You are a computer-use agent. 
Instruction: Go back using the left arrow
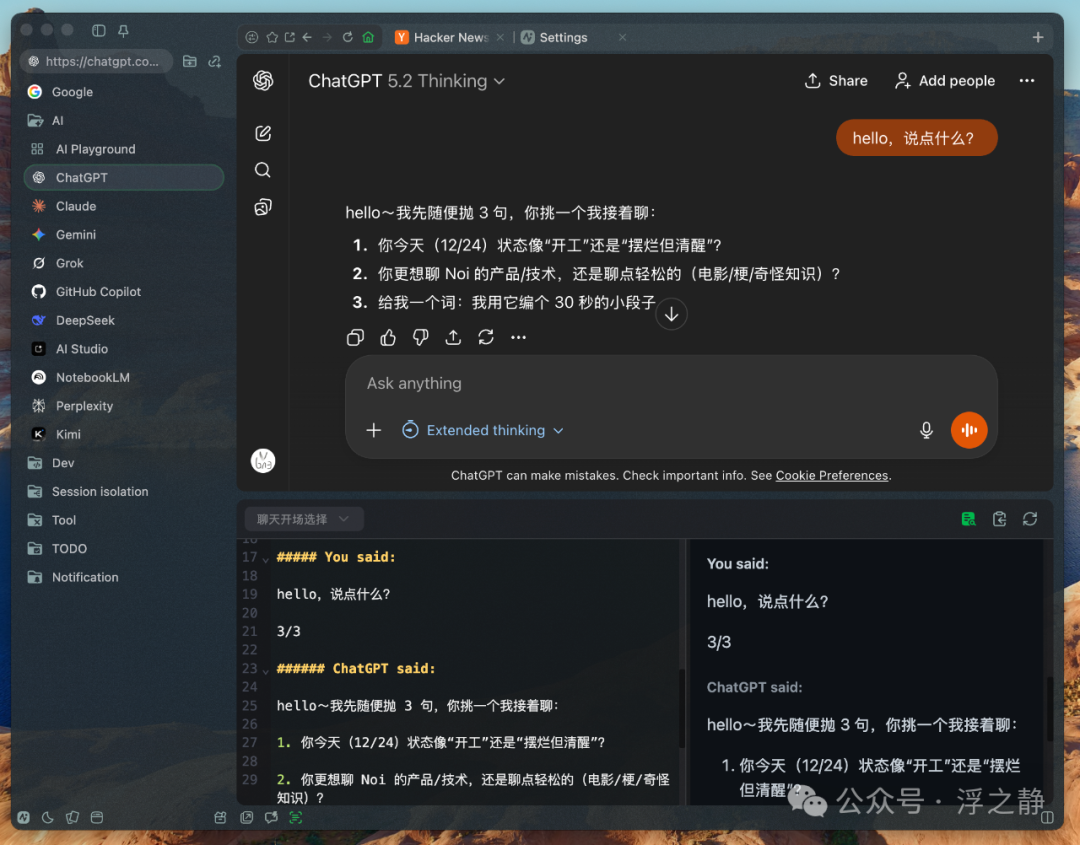(307, 37)
